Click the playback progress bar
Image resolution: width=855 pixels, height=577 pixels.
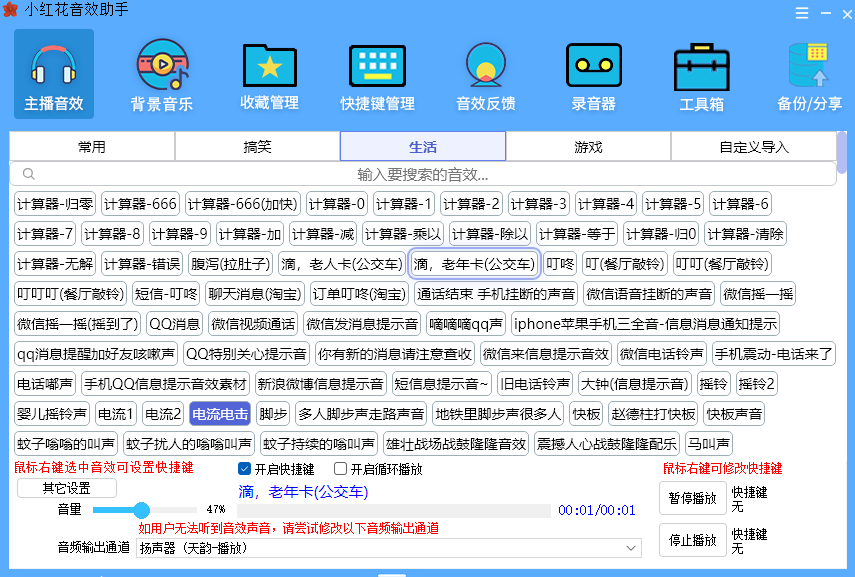point(394,510)
